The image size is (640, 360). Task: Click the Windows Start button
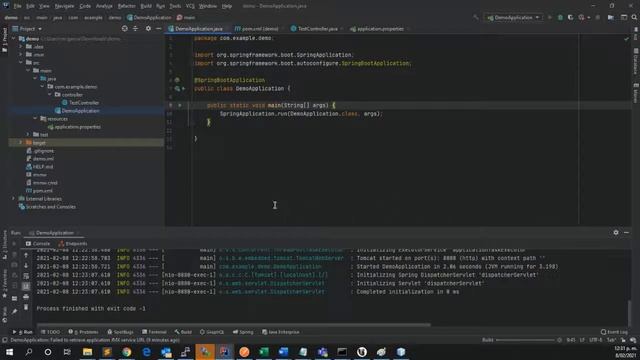pyautogui.click(x=9, y=352)
